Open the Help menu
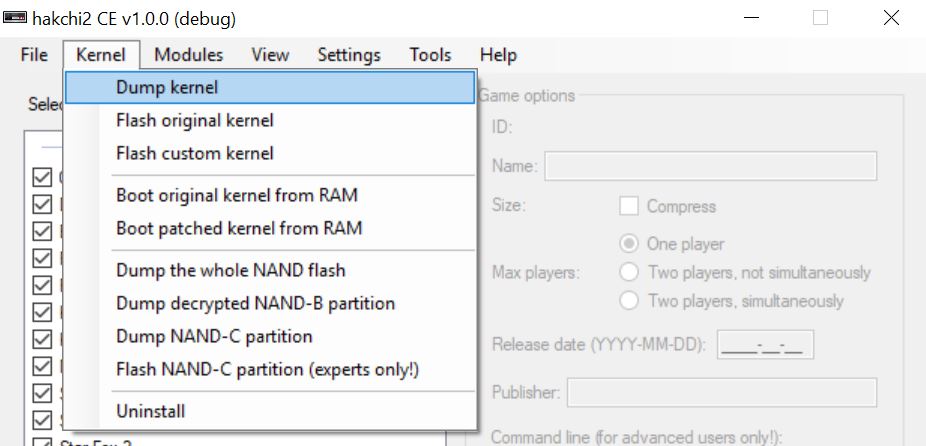 pos(498,55)
